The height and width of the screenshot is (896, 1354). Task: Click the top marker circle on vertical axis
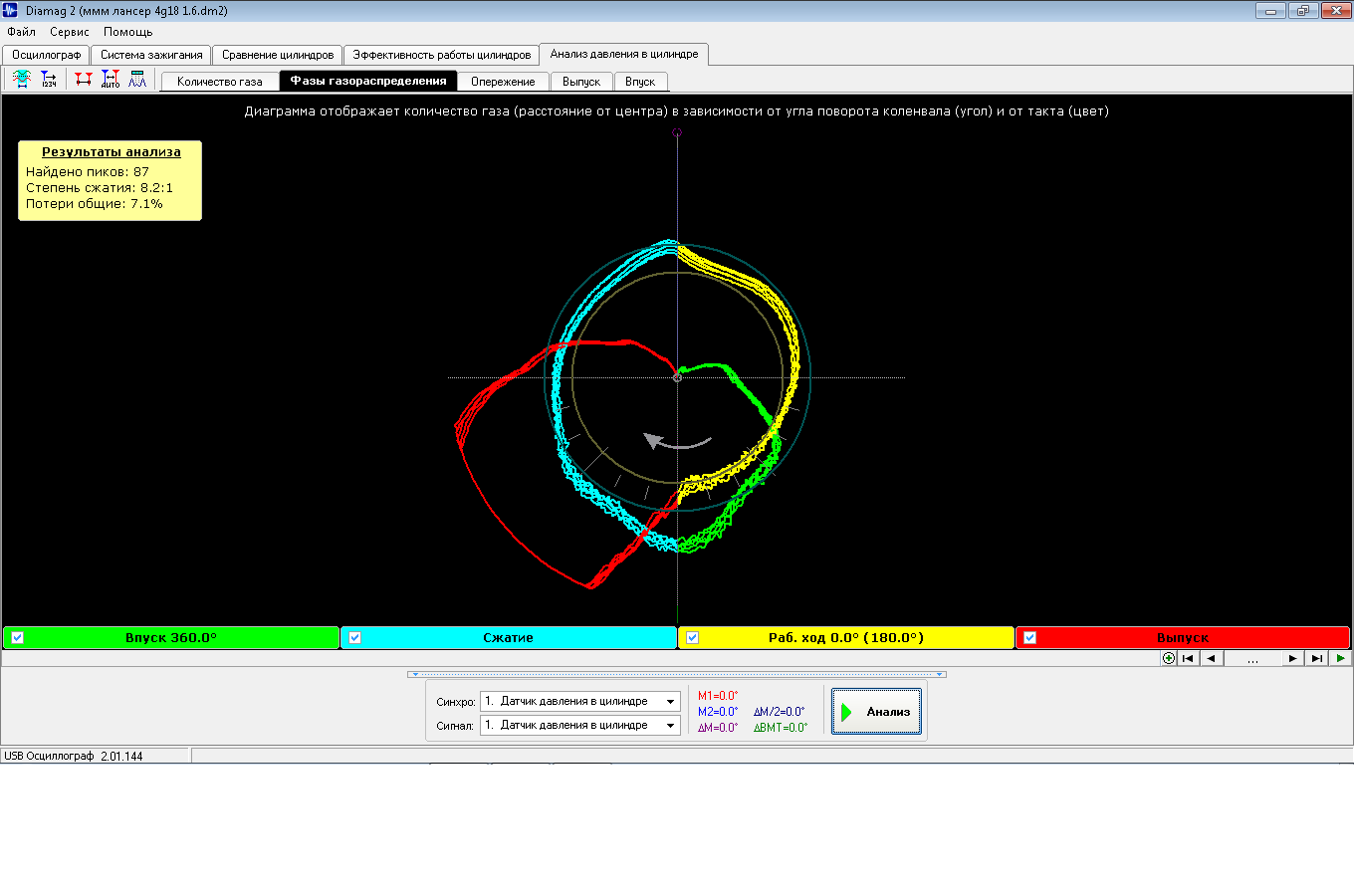coord(677,132)
